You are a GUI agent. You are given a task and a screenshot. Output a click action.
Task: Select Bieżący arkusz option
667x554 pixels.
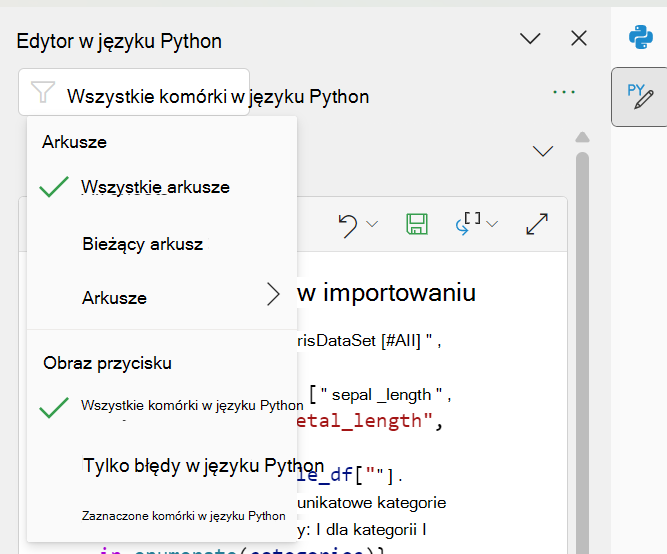[162, 244]
